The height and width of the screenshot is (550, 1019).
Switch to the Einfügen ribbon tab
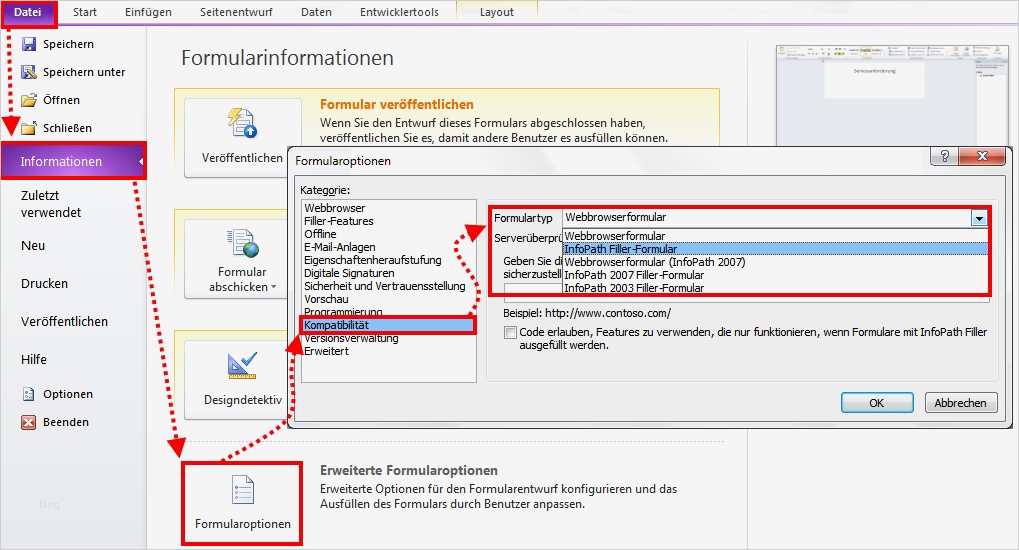point(148,12)
